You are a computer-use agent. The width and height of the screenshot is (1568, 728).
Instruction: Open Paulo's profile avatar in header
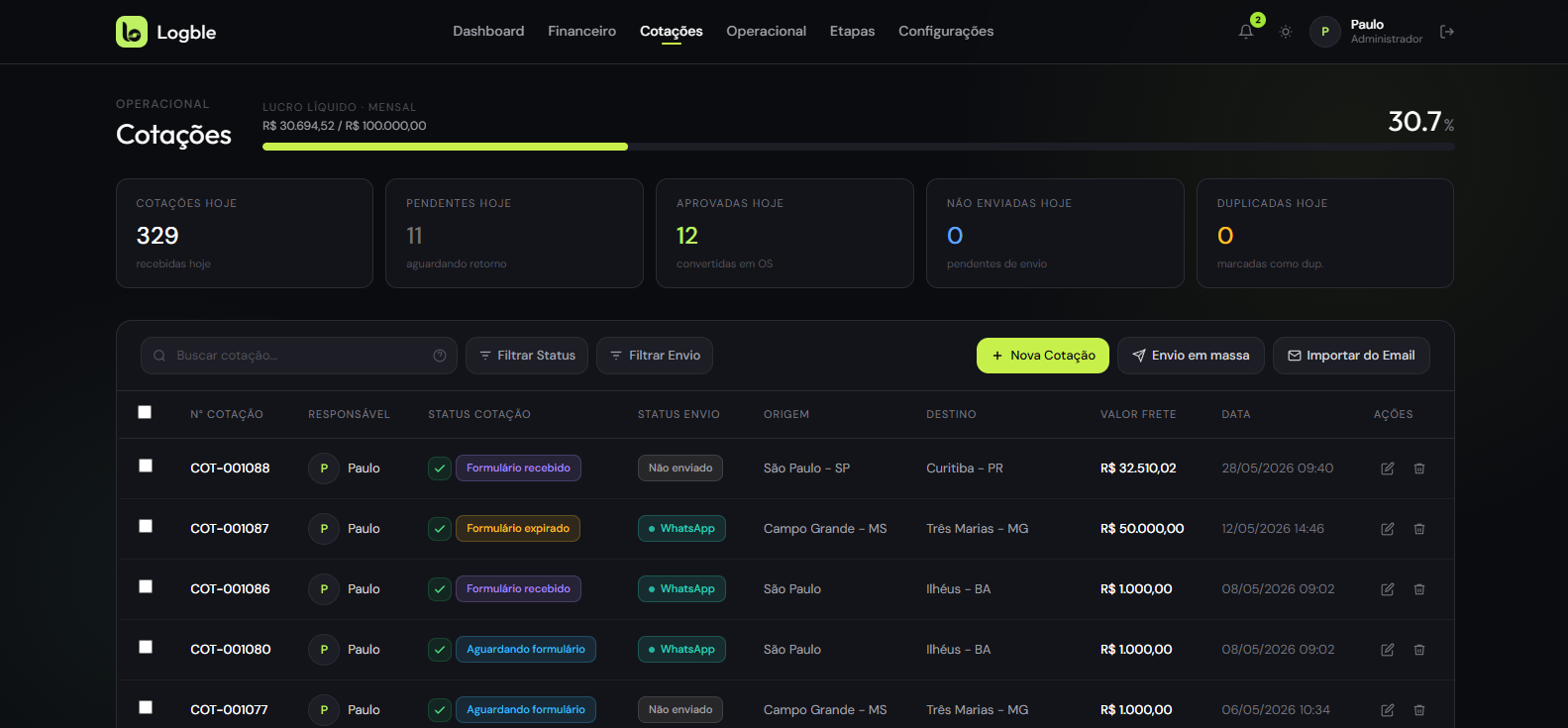pos(1325,32)
